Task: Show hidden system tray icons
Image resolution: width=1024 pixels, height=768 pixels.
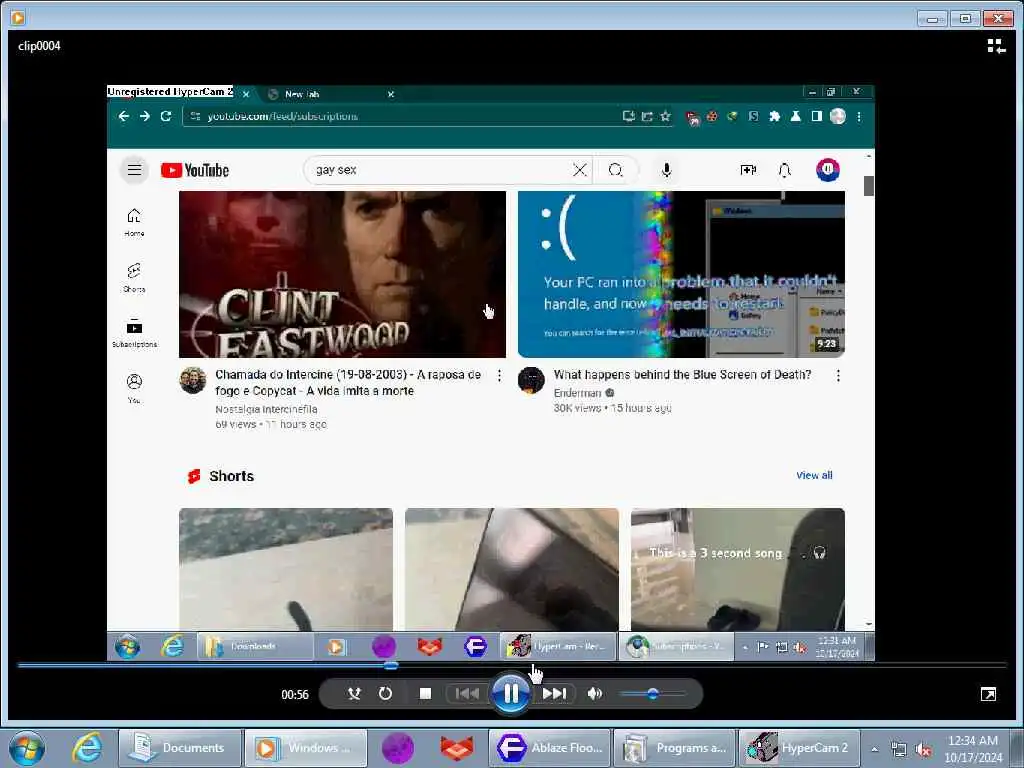Action: (874, 749)
